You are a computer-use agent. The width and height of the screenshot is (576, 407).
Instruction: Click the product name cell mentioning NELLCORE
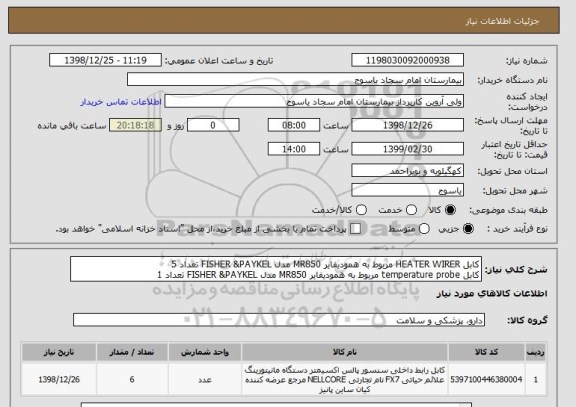click(345, 379)
